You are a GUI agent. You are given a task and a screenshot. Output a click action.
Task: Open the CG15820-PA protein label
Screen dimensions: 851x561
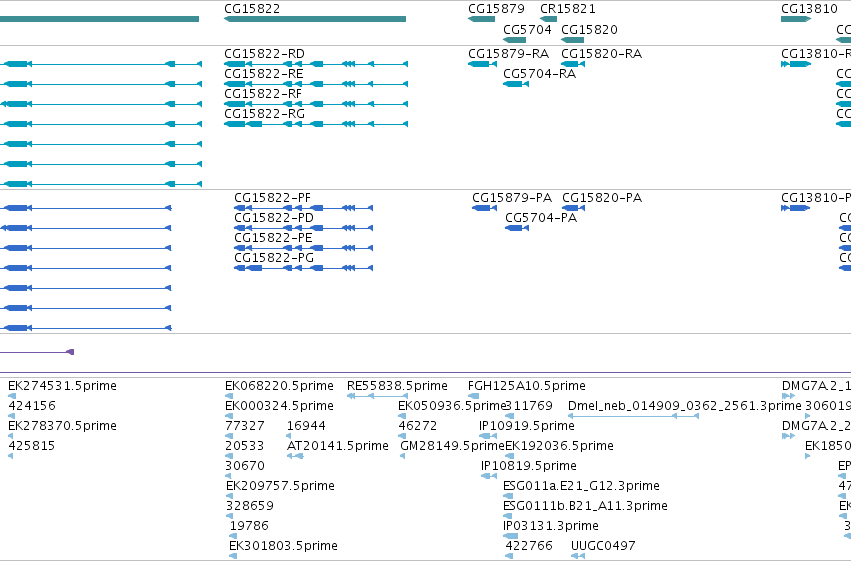pos(602,197)
